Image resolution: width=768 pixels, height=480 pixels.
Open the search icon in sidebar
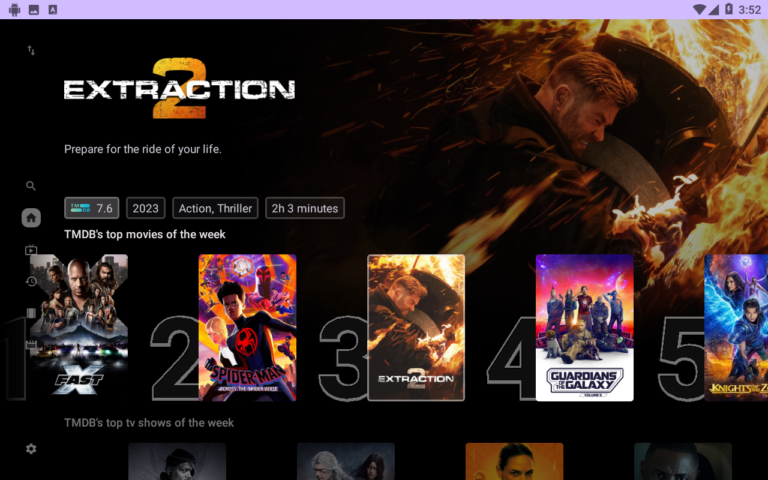[x=31, y=186]
